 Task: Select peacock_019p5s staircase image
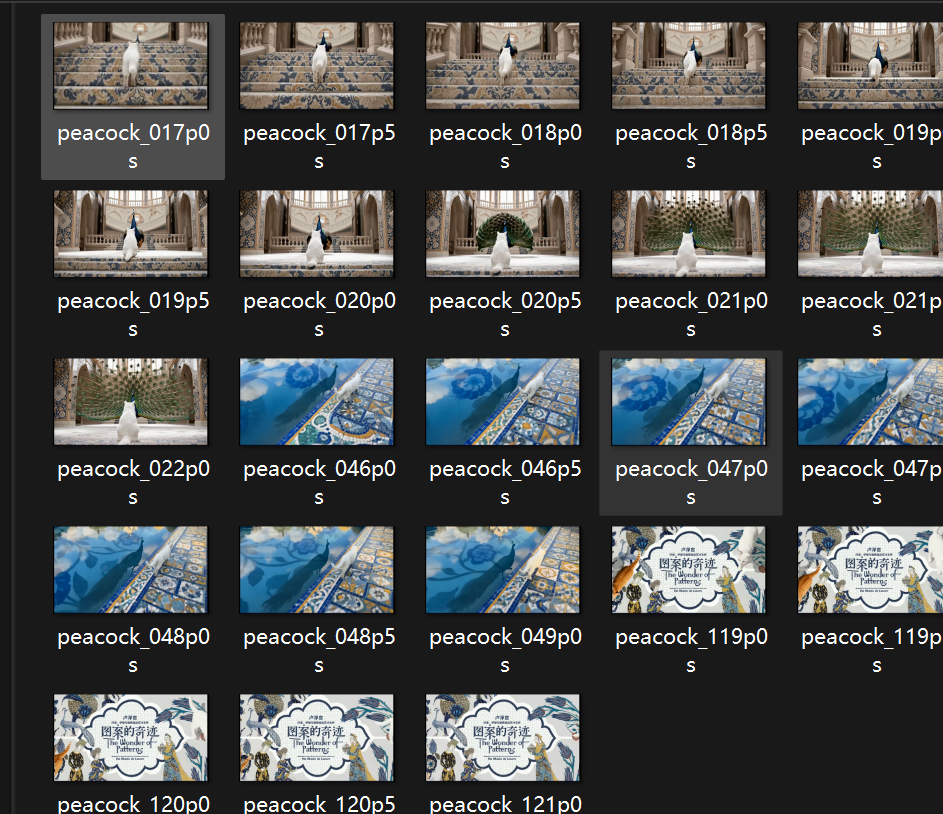131,234
